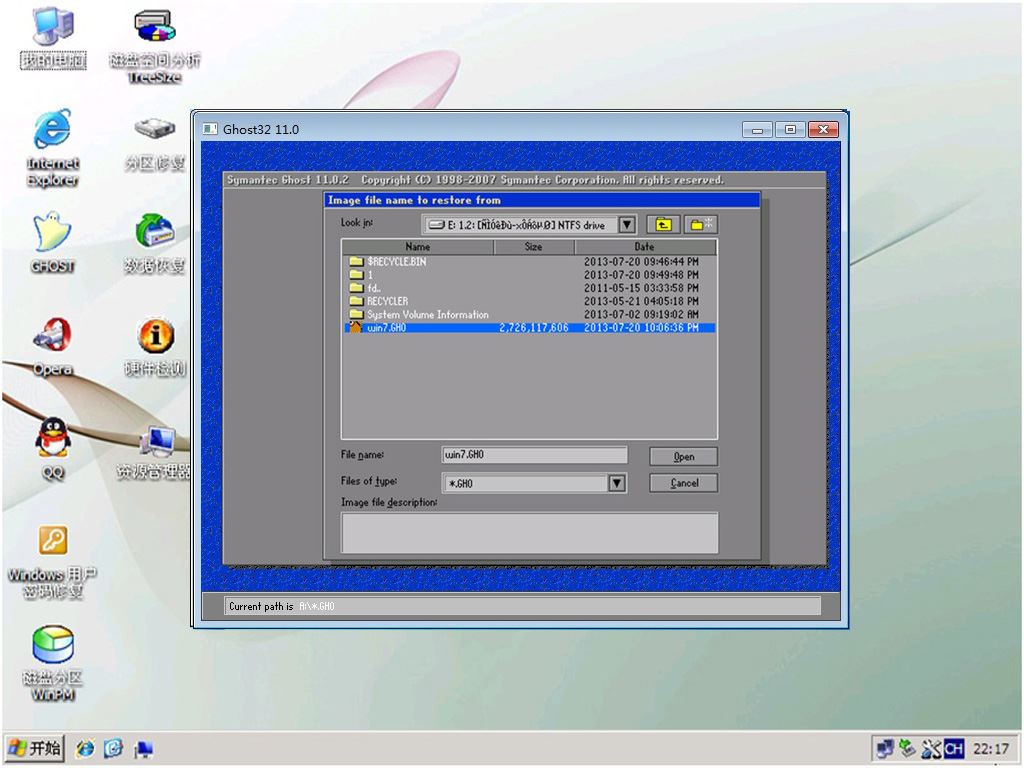Click the 2,726,117,606 size value

tap(534, 327)
